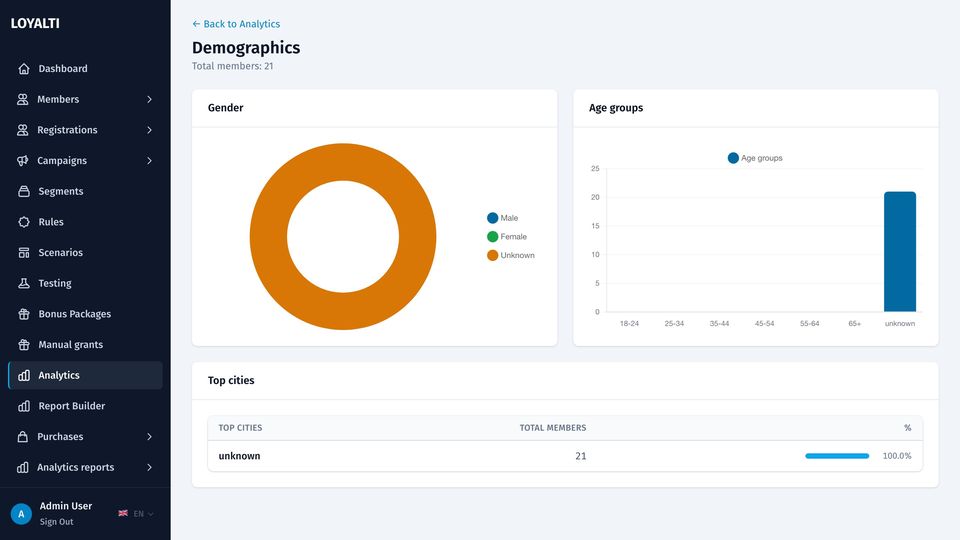
Task: Click the Gender card heading
Action: [x=225, y=108]
